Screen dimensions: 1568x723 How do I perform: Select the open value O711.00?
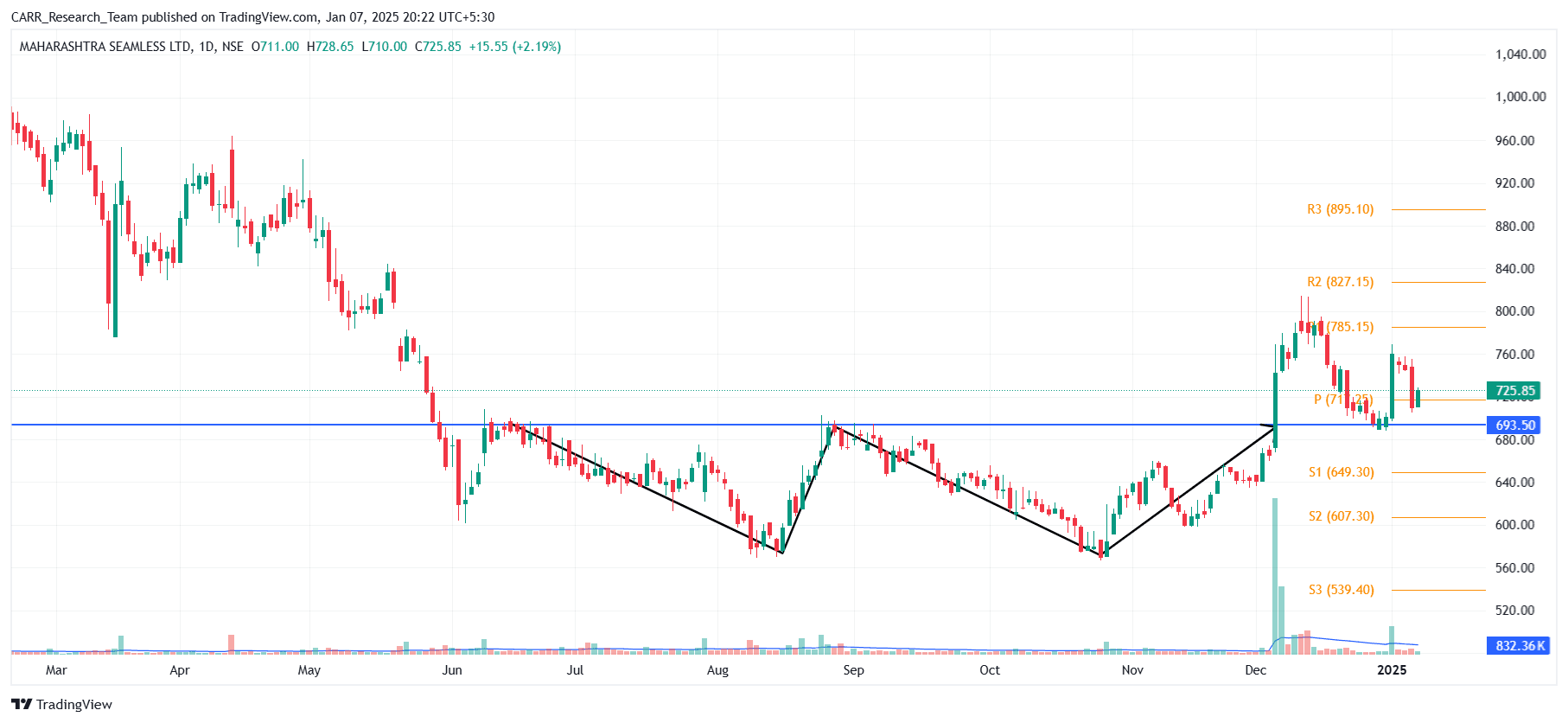275,47
